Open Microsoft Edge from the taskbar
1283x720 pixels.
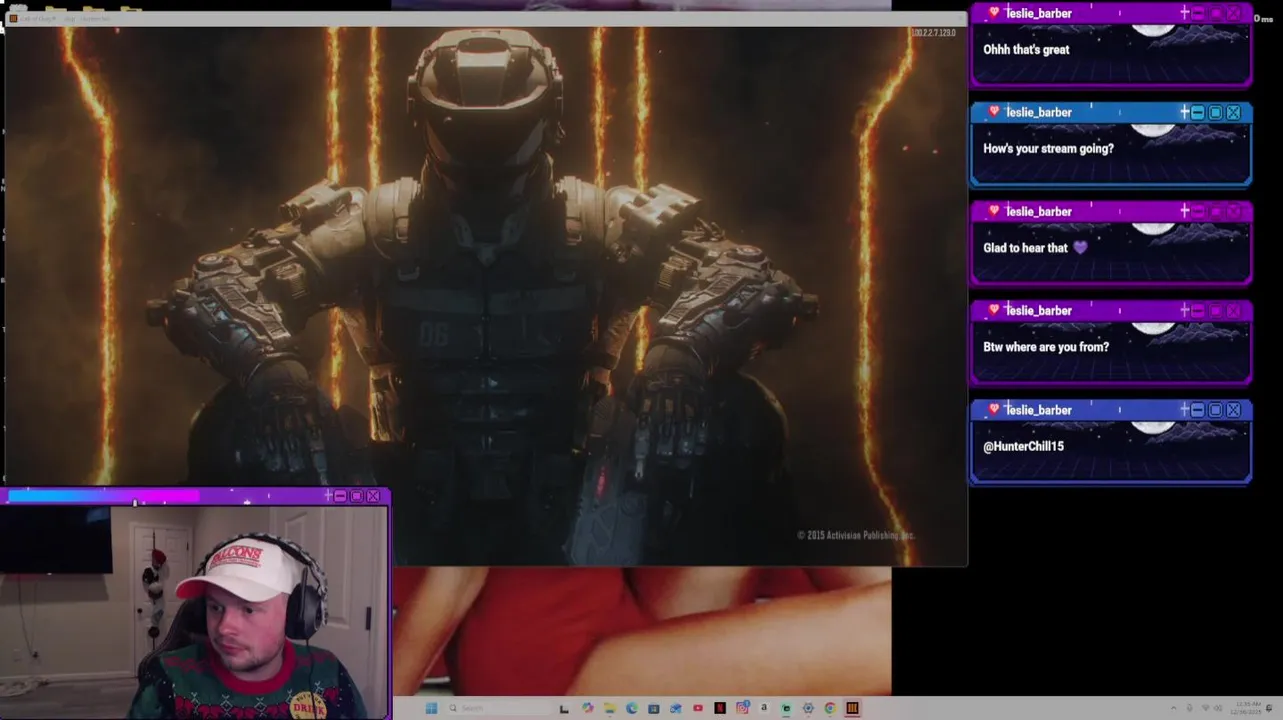(x=631, y=708)
